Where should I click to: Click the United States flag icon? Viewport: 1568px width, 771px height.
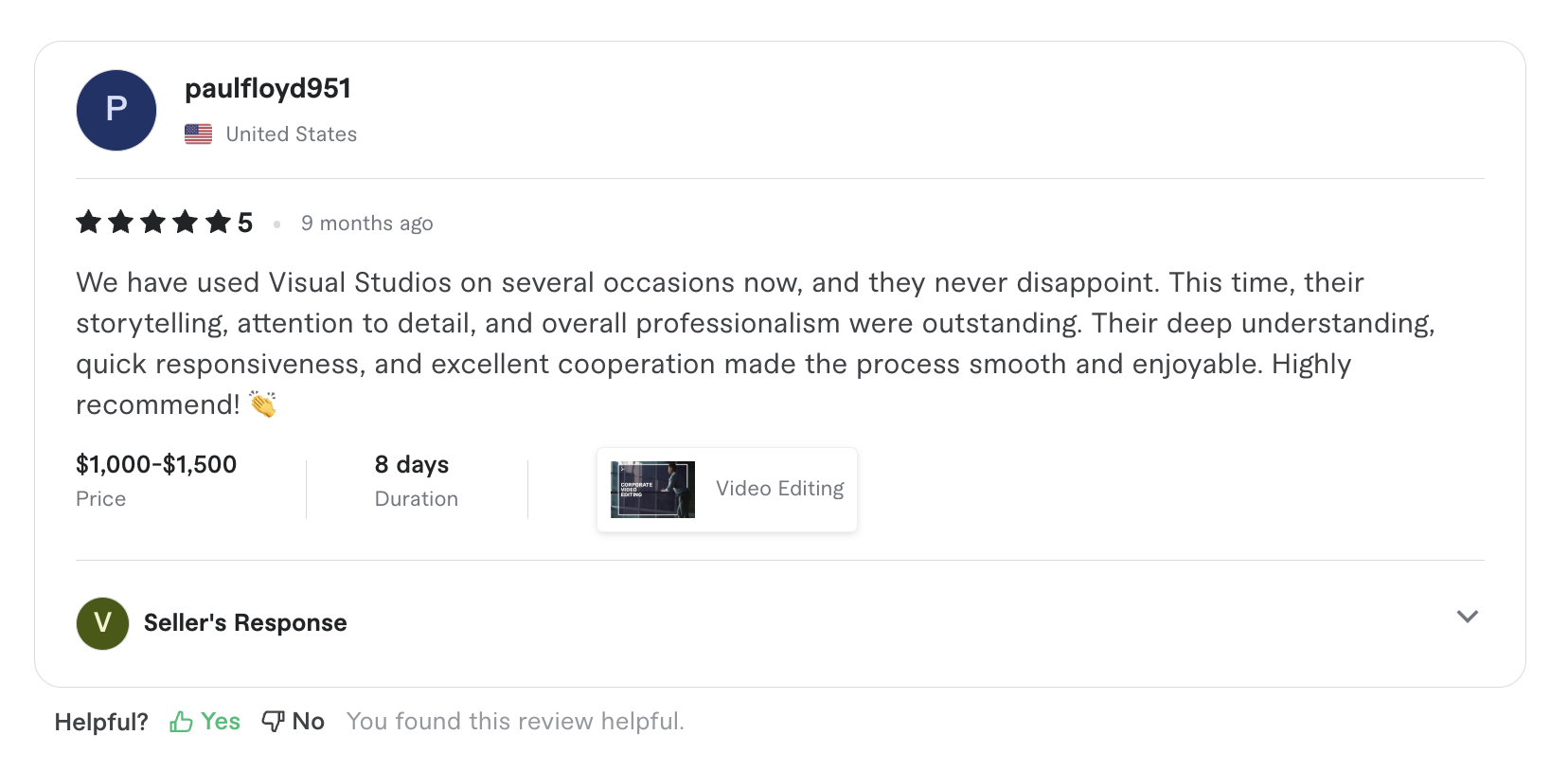tap(198, 134)
